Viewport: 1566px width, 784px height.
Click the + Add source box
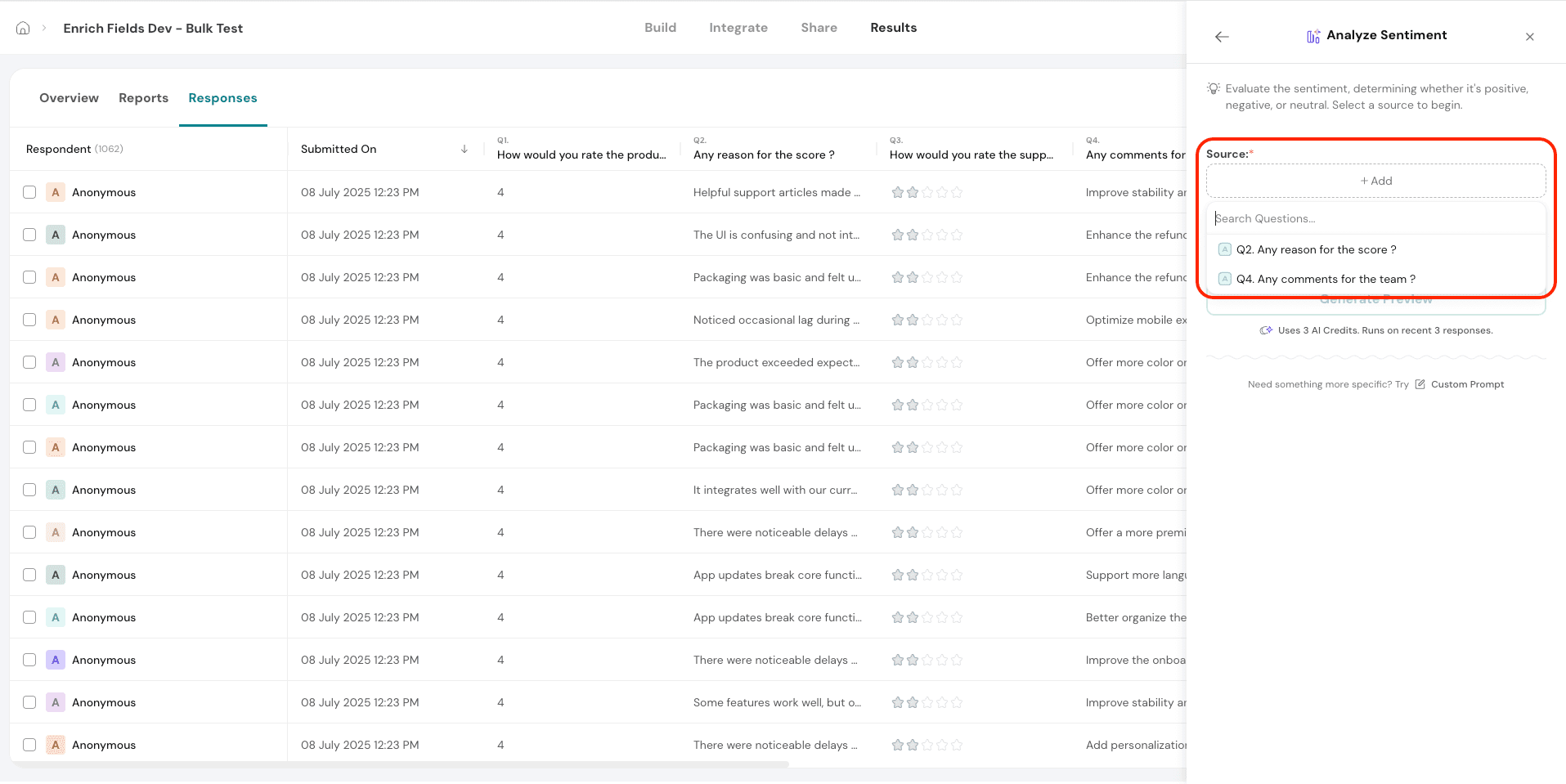(x=1375, y=181)
